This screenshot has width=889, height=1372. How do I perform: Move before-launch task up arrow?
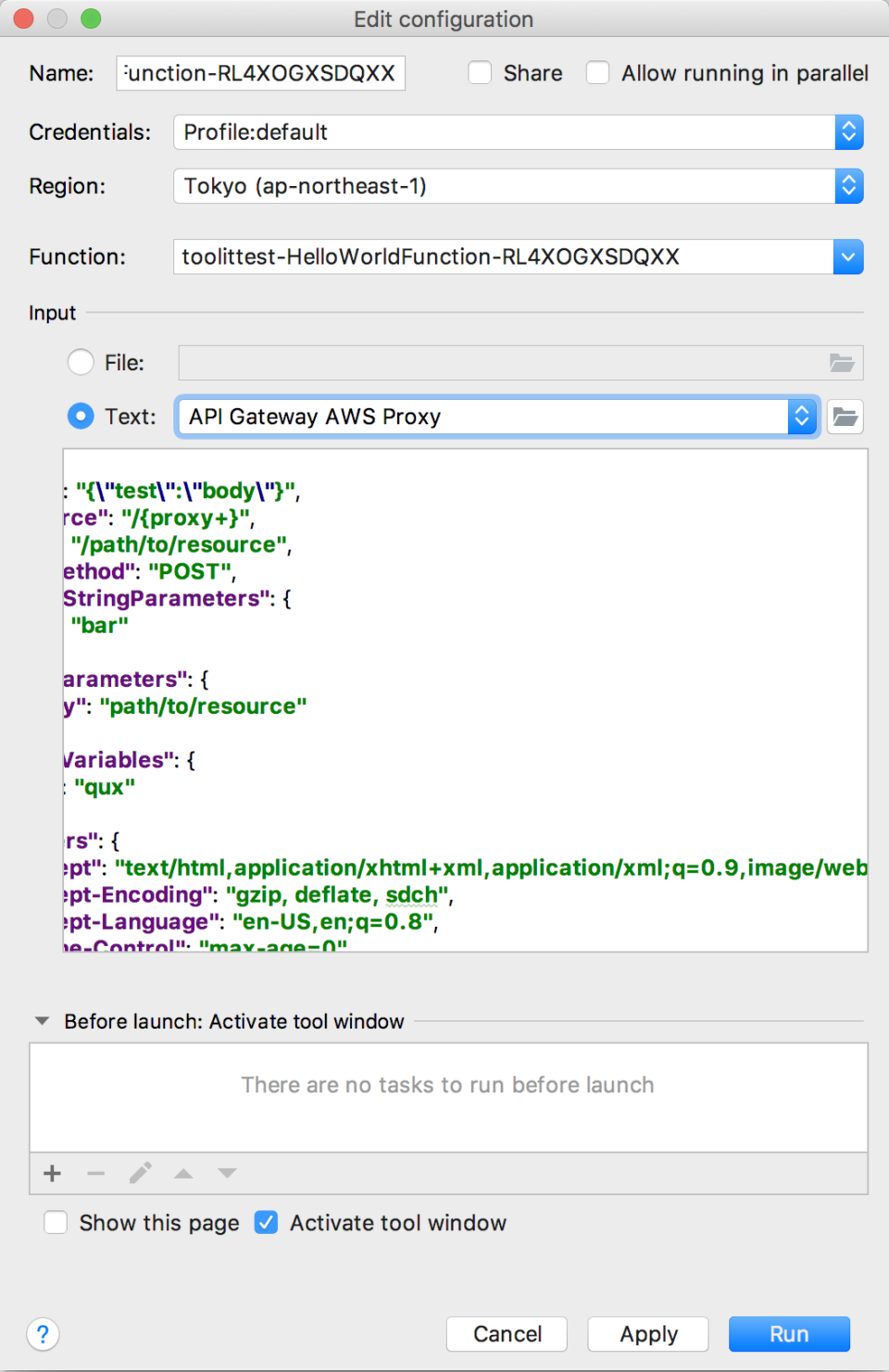(x=183, y=1174)
